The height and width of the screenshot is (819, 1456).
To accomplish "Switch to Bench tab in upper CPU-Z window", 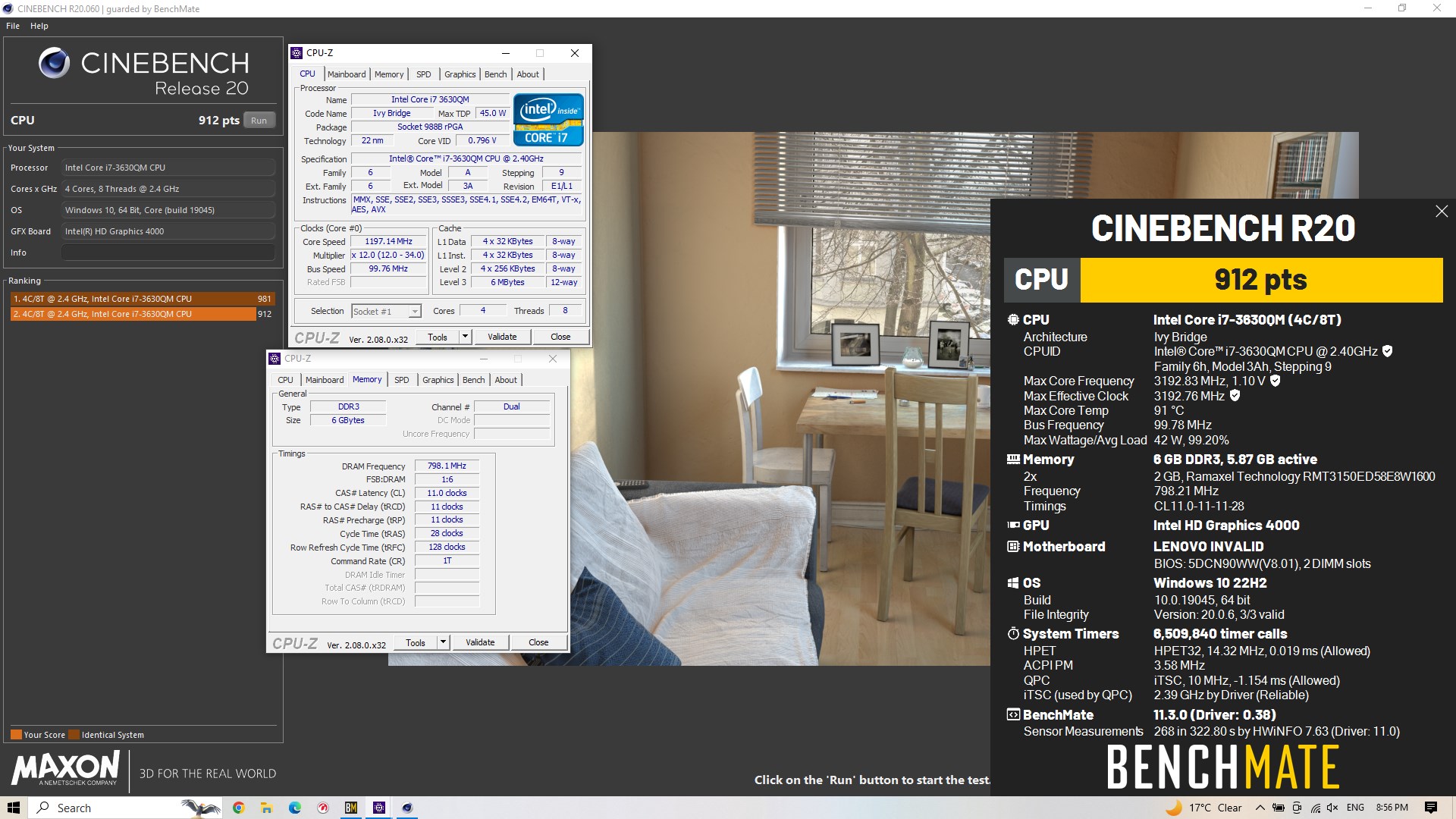I will (496, 74).
